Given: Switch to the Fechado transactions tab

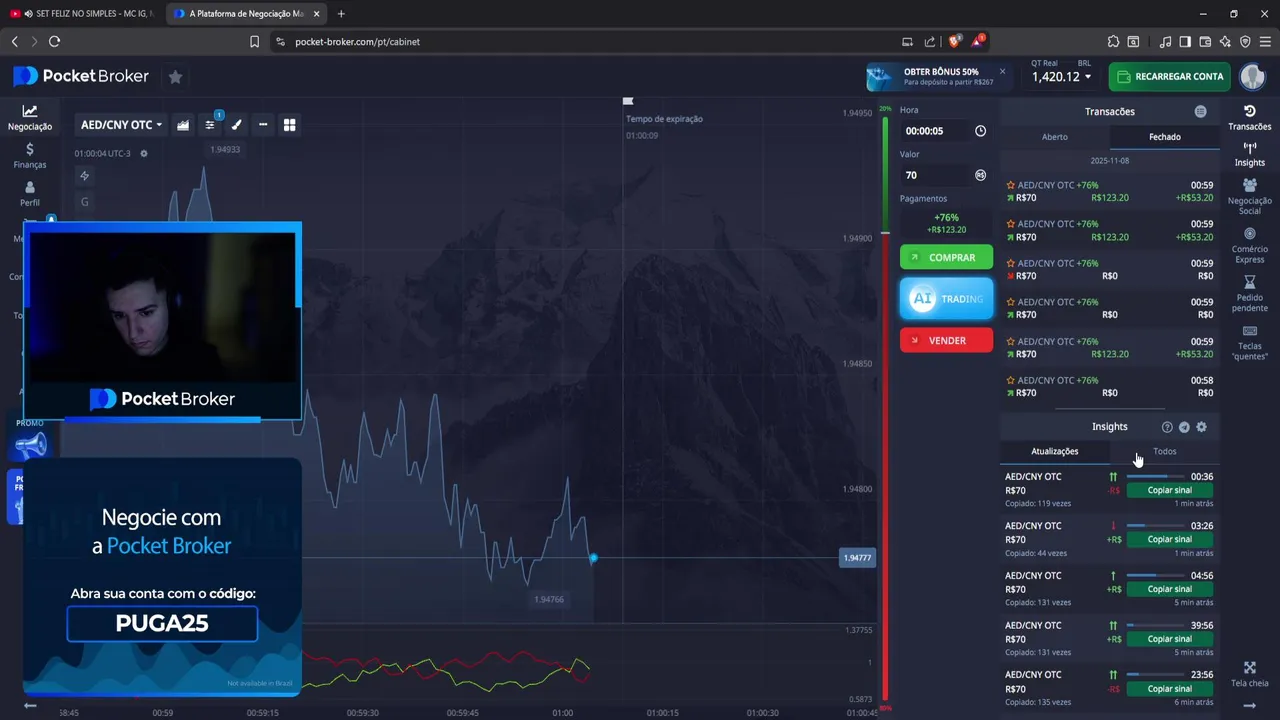Looking at the screenshot, I should point(1164,137).
